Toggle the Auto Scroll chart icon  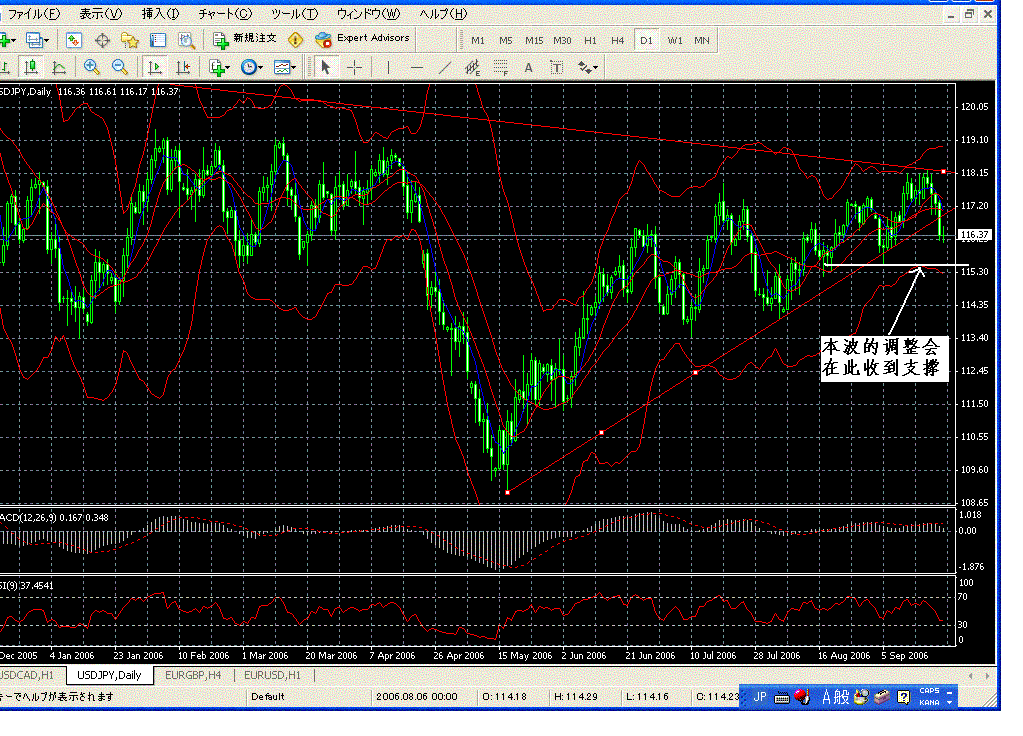coord(155,67)
